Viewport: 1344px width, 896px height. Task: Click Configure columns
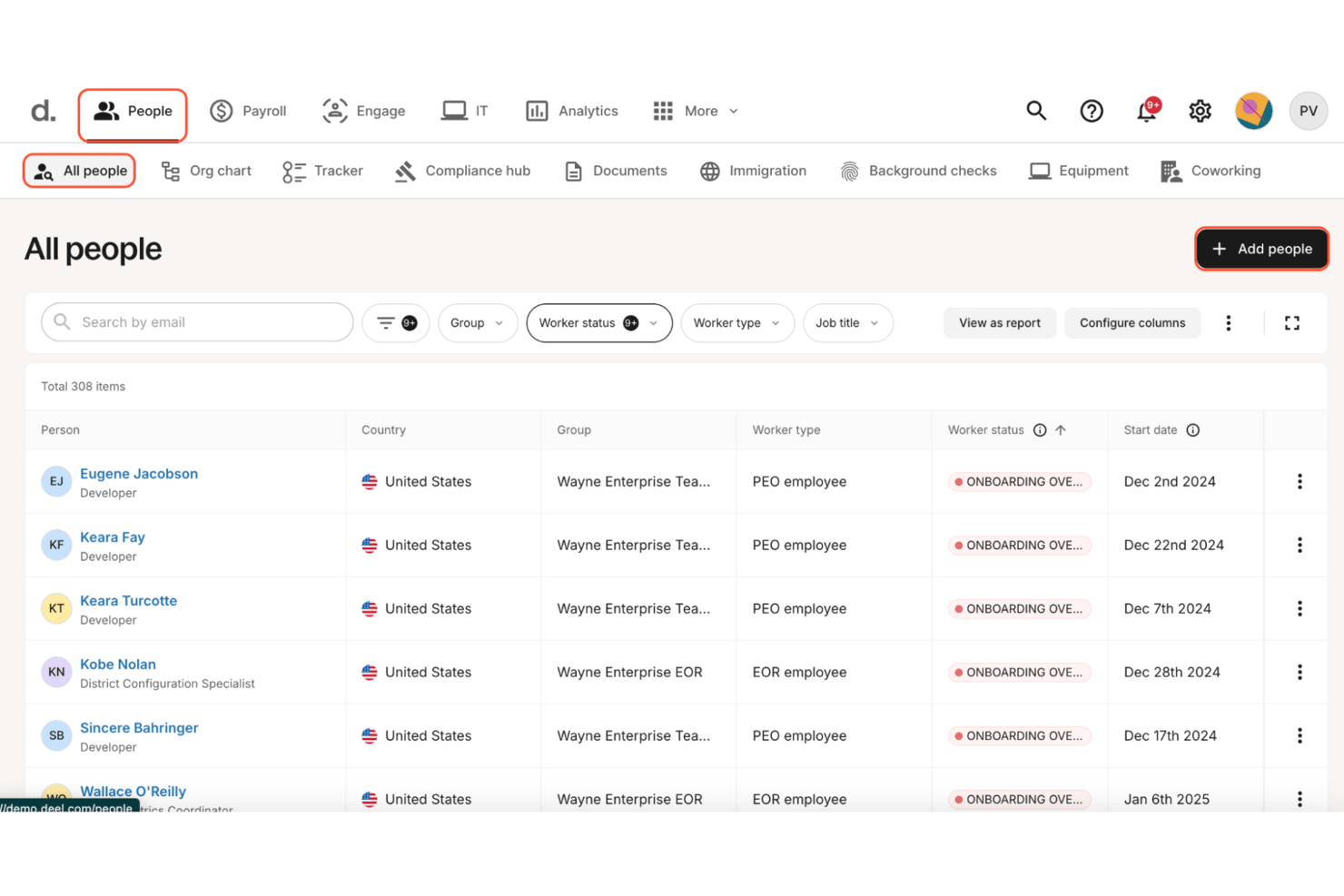[1132, 323]
